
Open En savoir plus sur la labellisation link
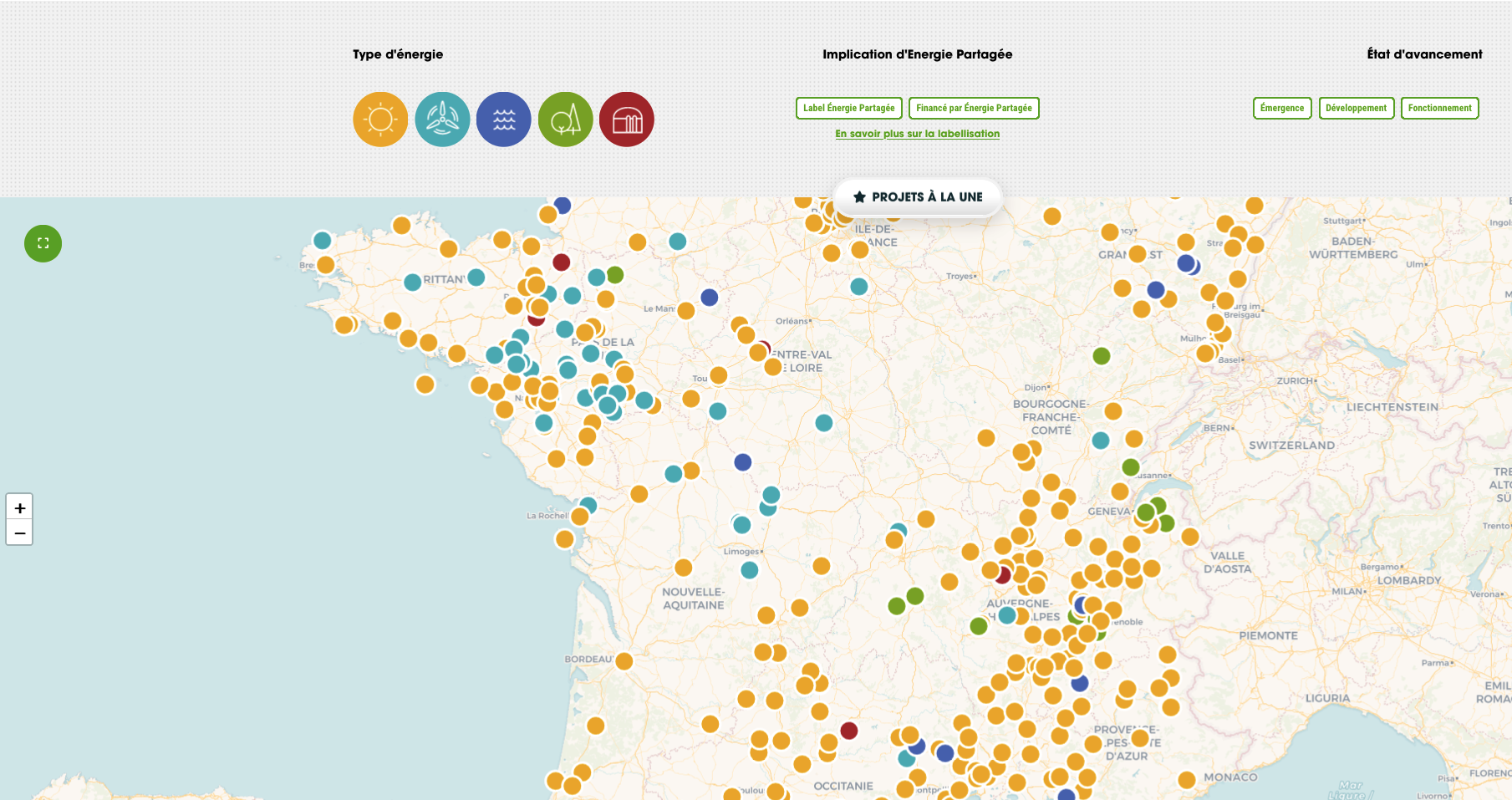917,134
